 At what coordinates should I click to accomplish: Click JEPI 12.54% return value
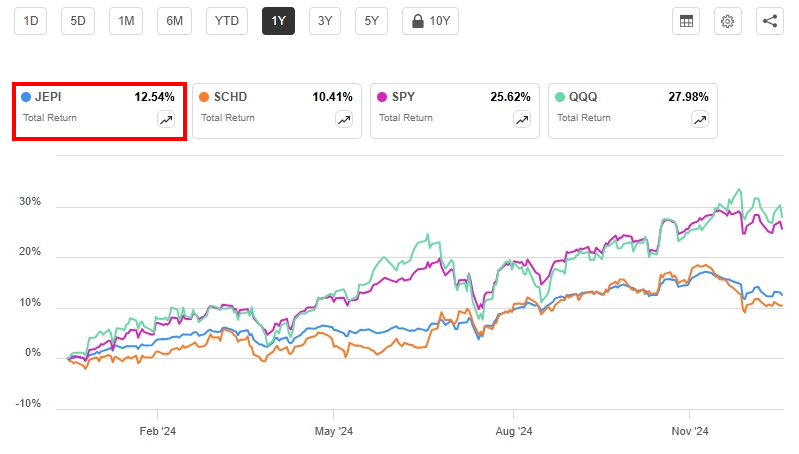pyautogui.click(x=154, y=97)
